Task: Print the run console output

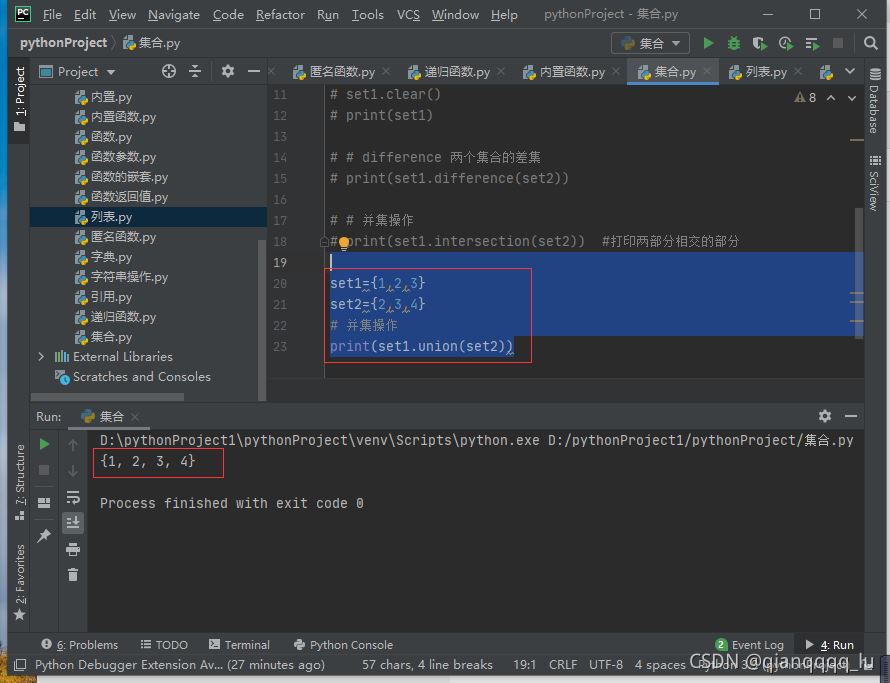Action: [73, 549]
